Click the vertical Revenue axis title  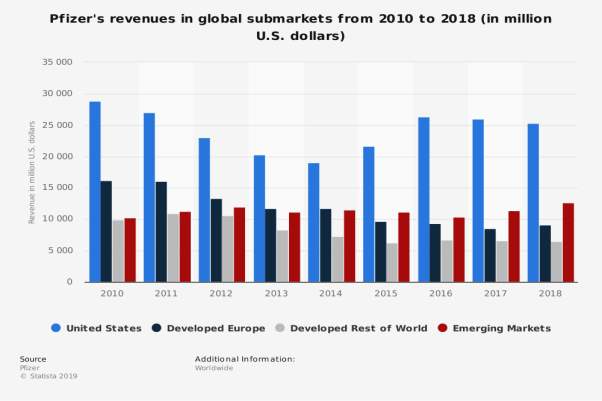pos(32,172)
